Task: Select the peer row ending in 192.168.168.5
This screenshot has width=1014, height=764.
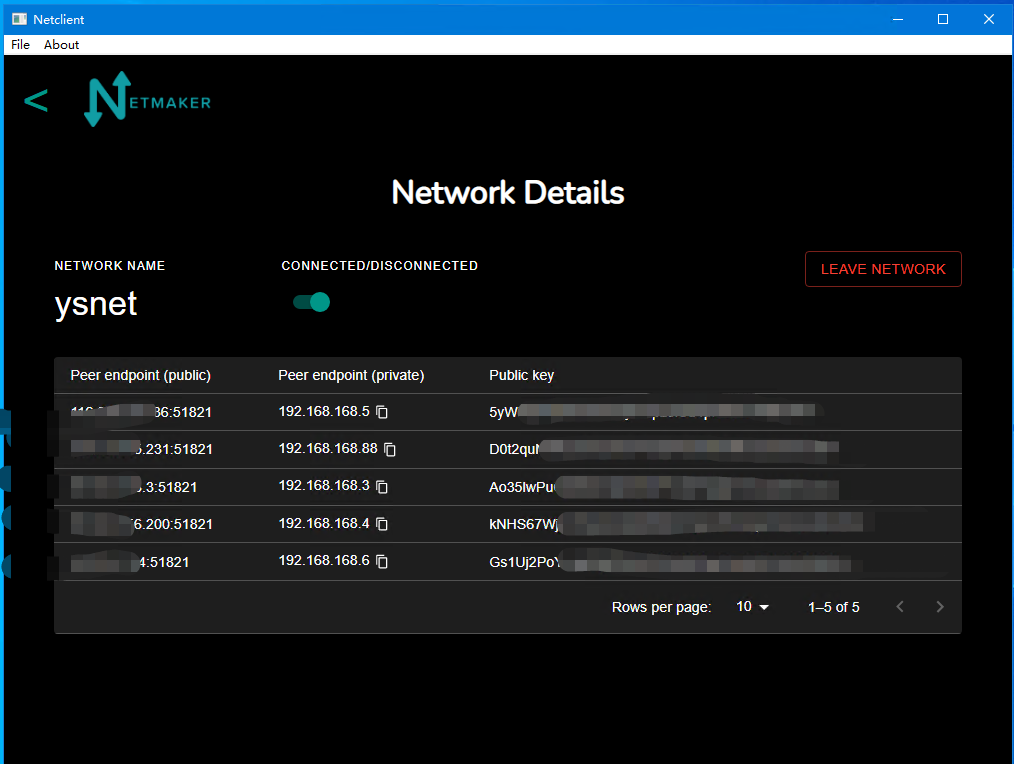Action: [200, 411]
